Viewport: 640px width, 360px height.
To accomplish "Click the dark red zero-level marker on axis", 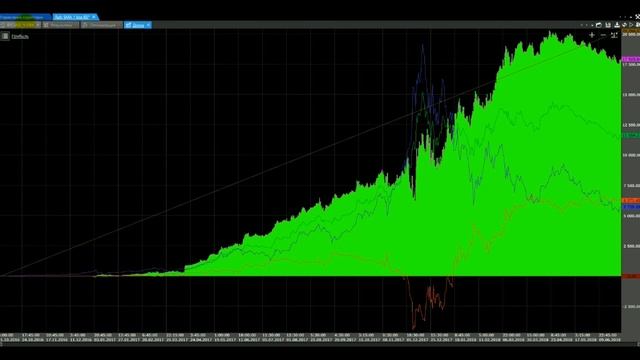I will click(631, 276).
